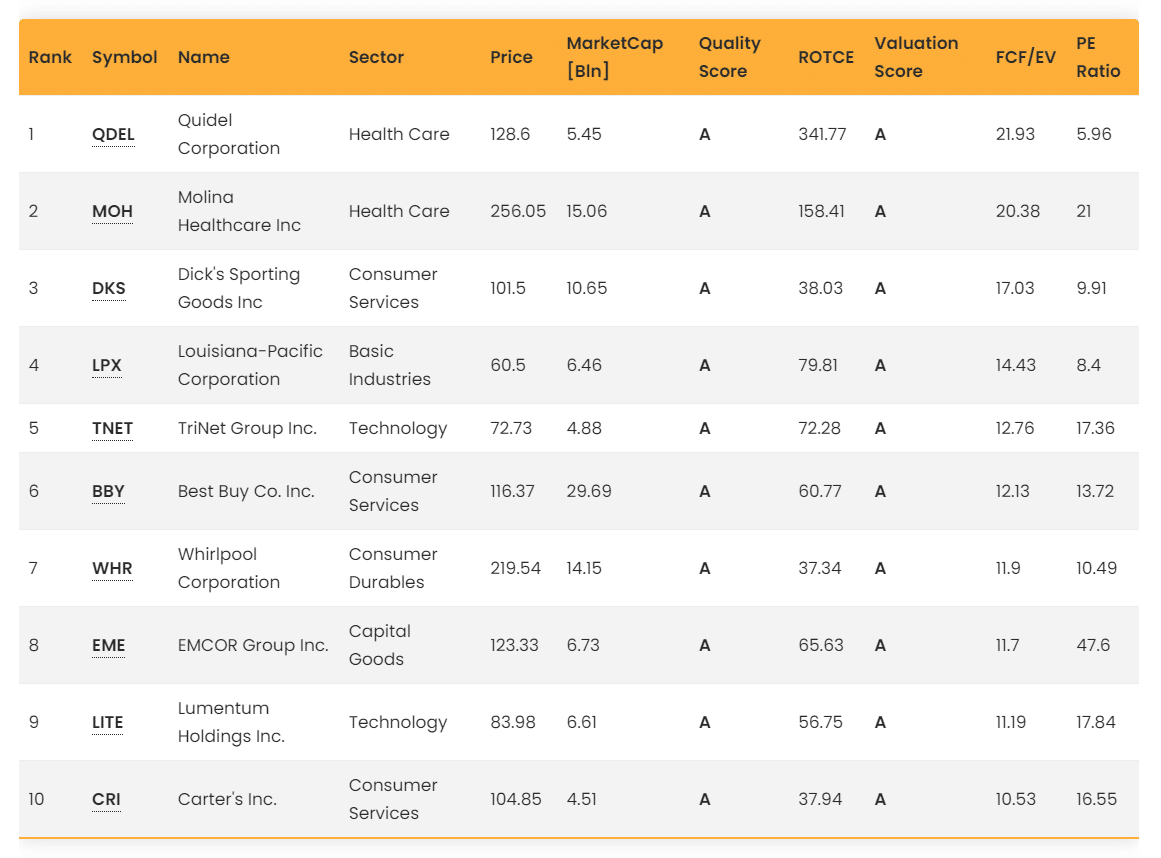The width and height of the screenshot is (1161, 858).
Task: Click the PE Ratio column header
Action: [1098, 57]
